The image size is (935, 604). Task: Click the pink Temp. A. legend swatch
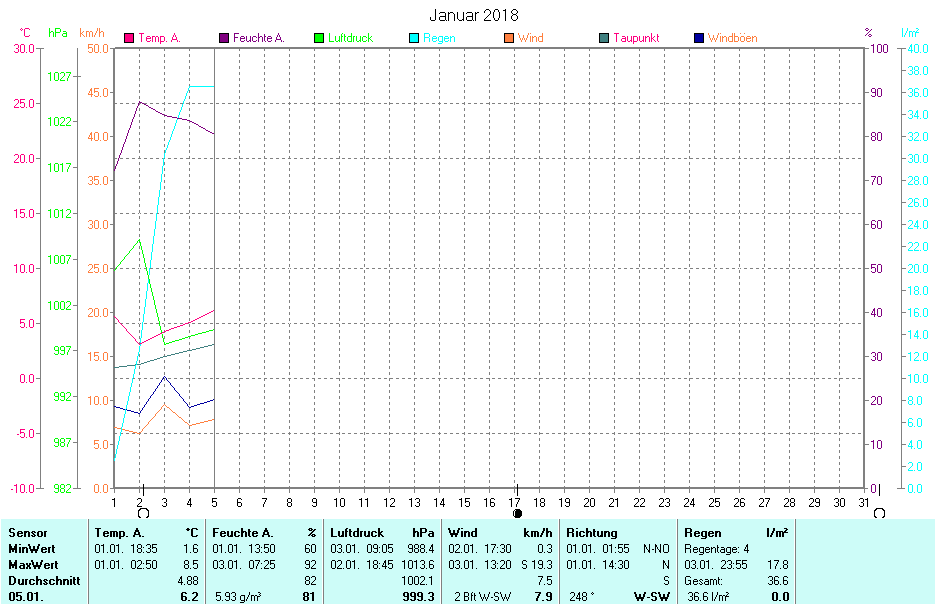[130, 38]
